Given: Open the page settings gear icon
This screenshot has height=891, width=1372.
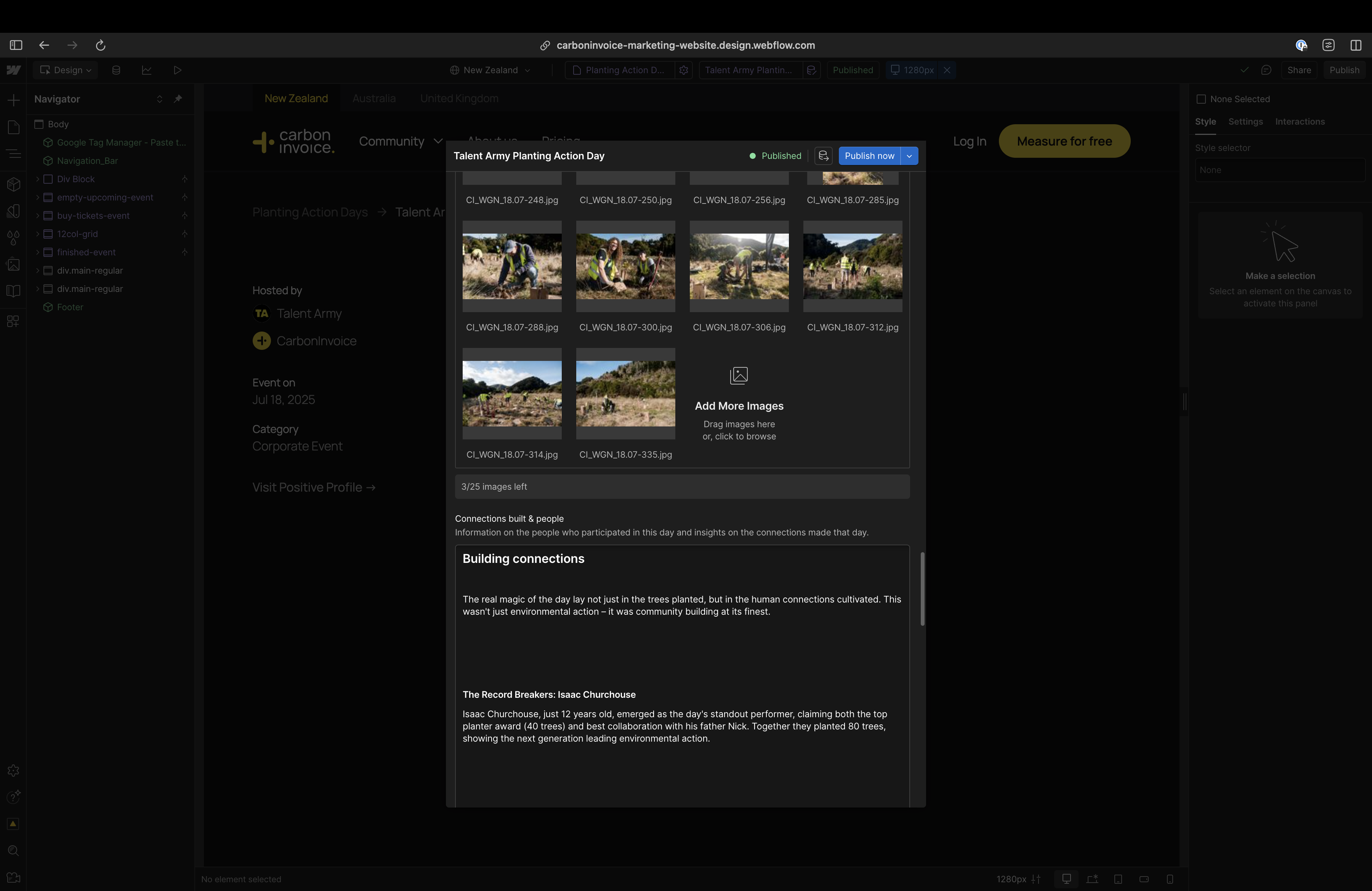Looking at the screenshot, I should pyautogui.click(x=684, y=70).
